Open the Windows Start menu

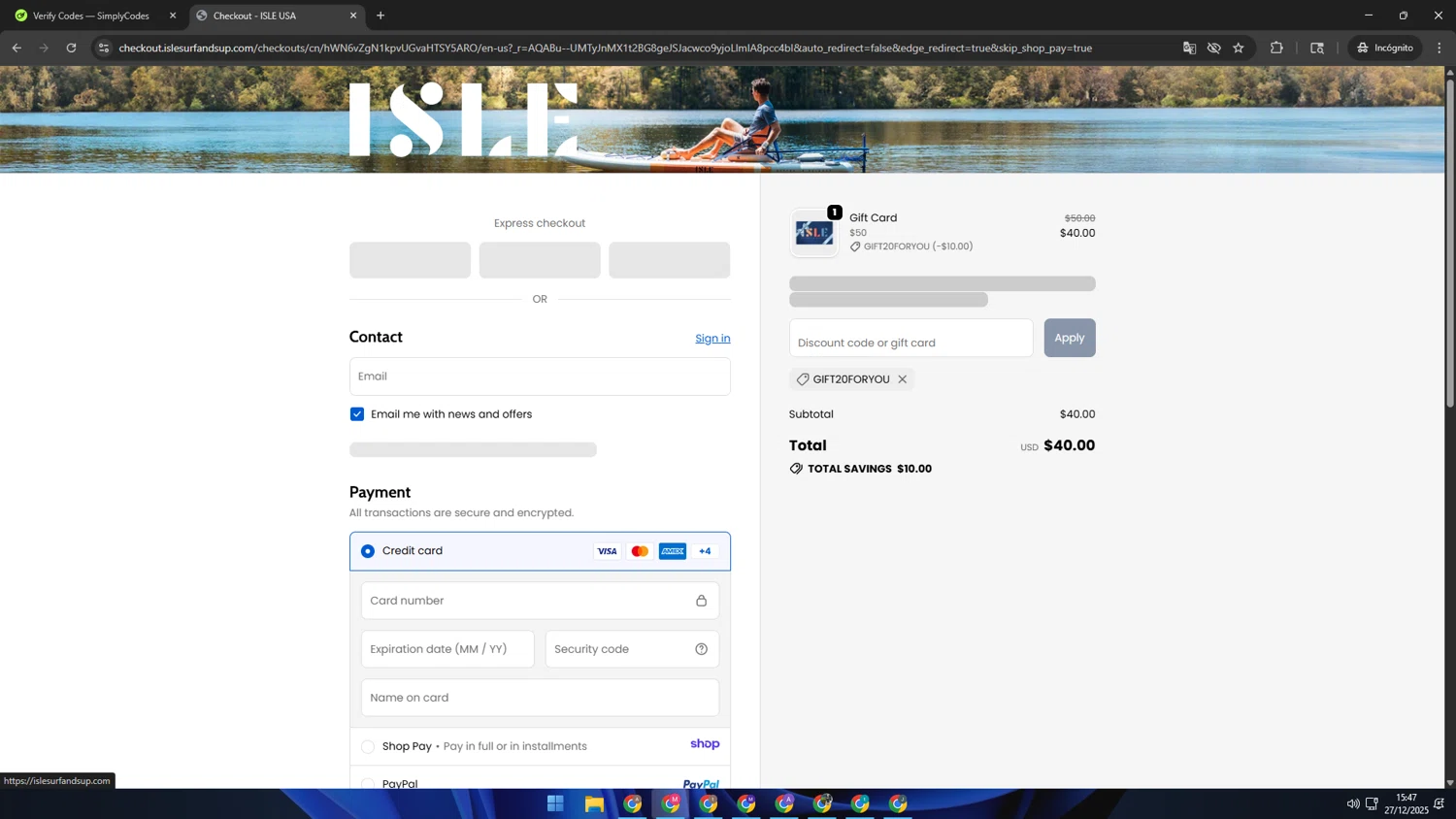(555, 803)
